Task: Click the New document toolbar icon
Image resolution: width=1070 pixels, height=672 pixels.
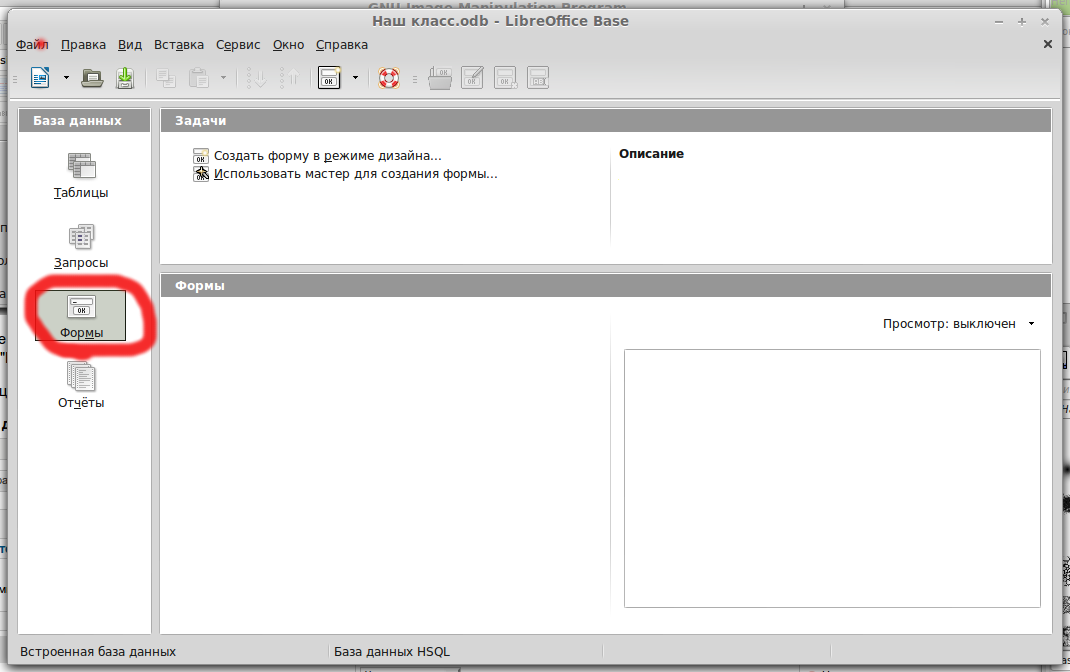Action: [x=40, y=78]
